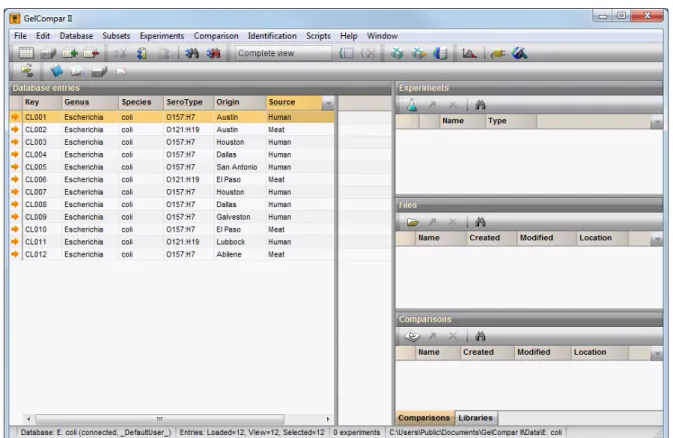Open the Files panel column dropdown arrow
Screen dimensions: 673x438
pos(657,239)
